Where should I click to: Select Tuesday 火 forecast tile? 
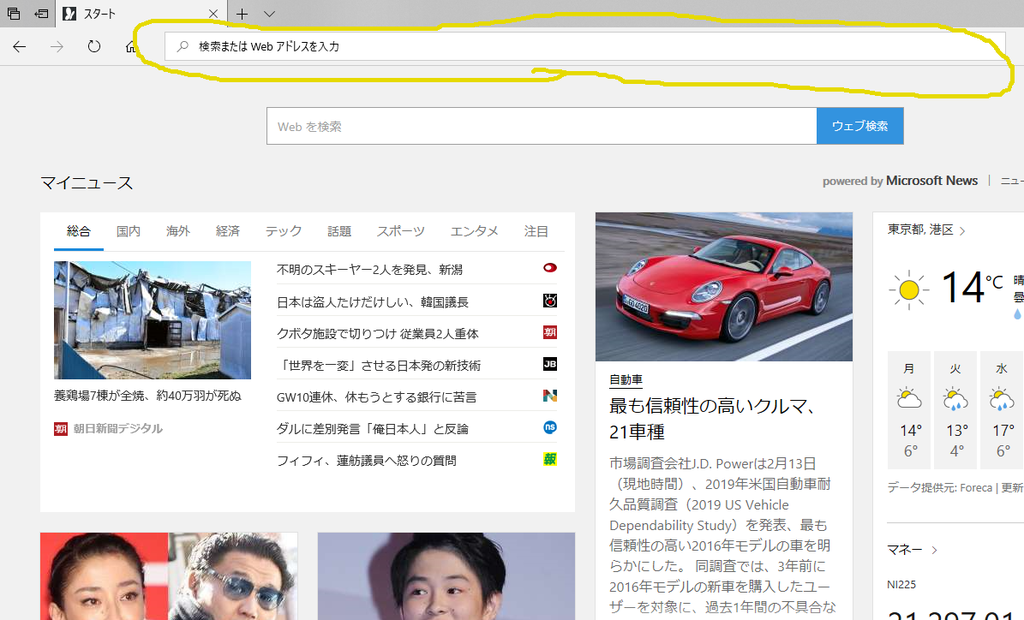[x=955, y=410]
